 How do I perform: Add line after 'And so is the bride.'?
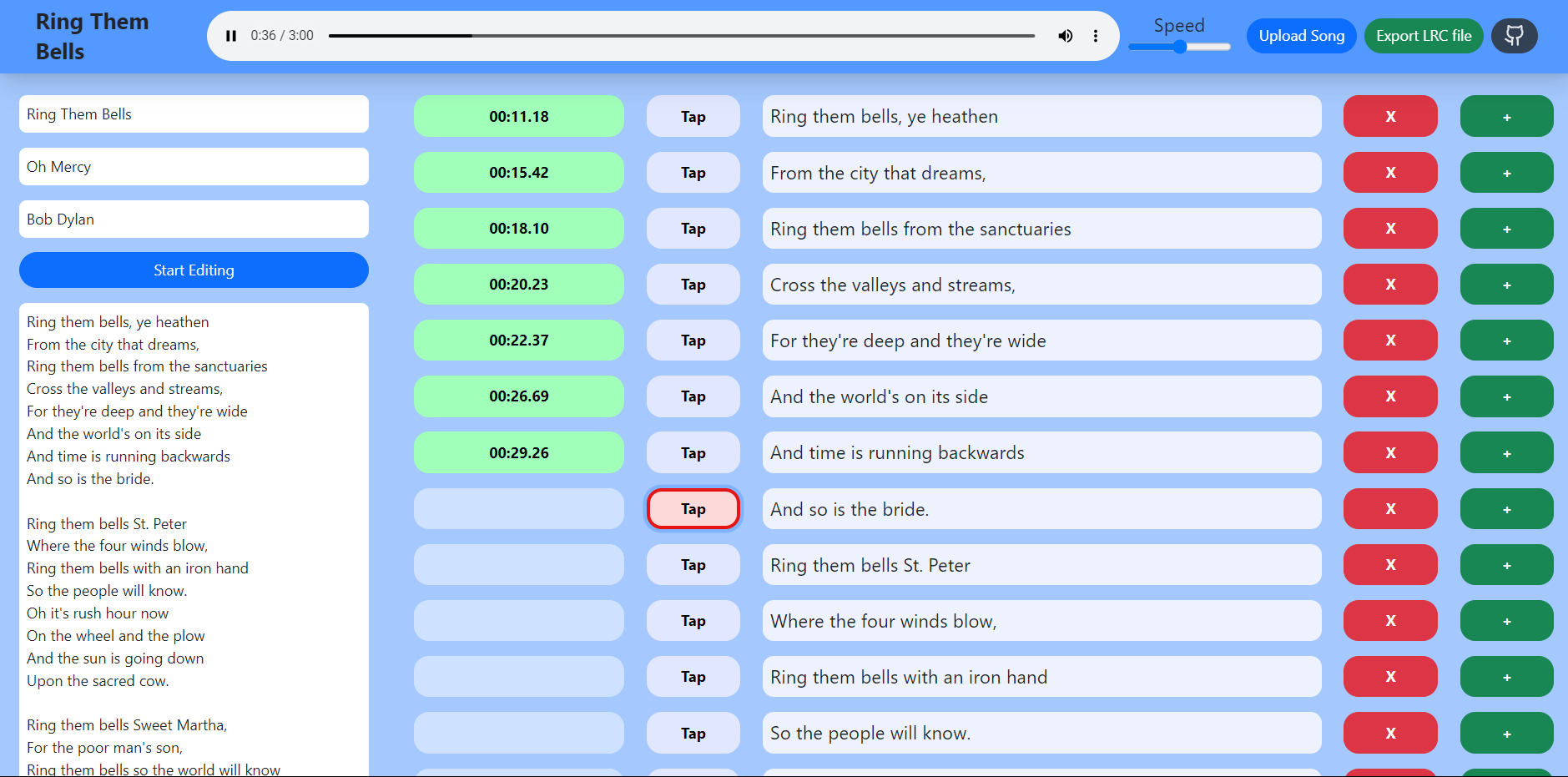coord(1507,509)
